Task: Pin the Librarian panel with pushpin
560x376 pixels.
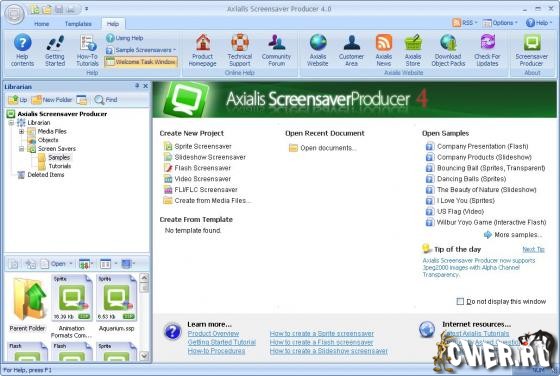Action: (x=137, y=86)
